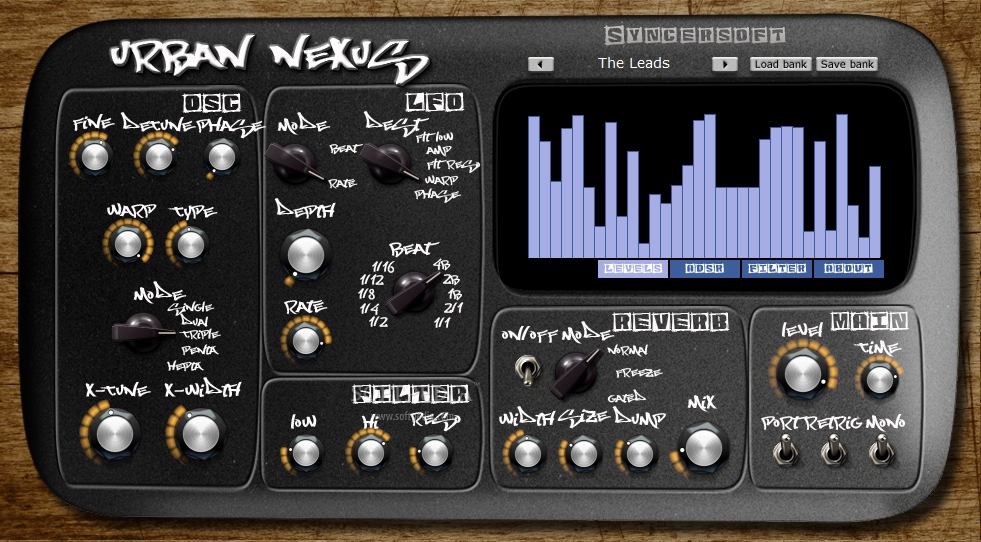Click the Main Time knob
981x542 pixels.
click(879, 379)
